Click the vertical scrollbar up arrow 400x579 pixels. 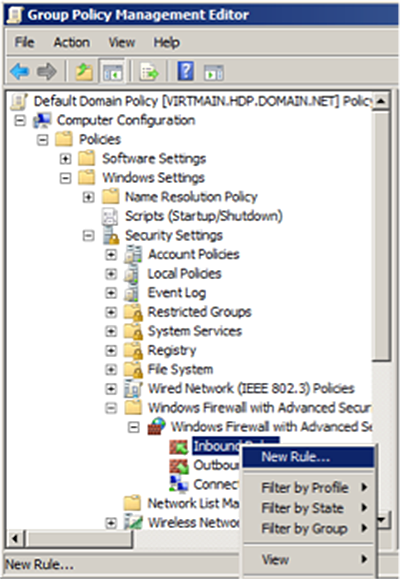pos(380,100)
